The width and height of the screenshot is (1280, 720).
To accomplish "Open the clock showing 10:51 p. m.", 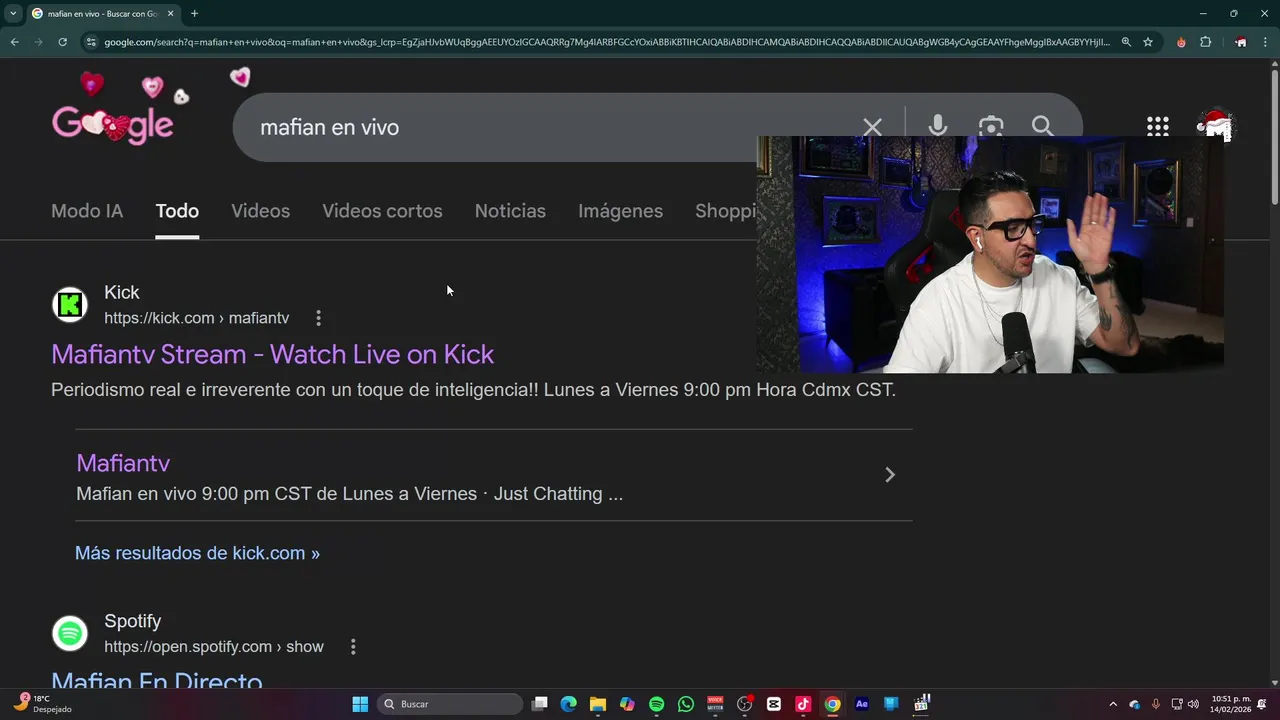I will [1231, 704].
